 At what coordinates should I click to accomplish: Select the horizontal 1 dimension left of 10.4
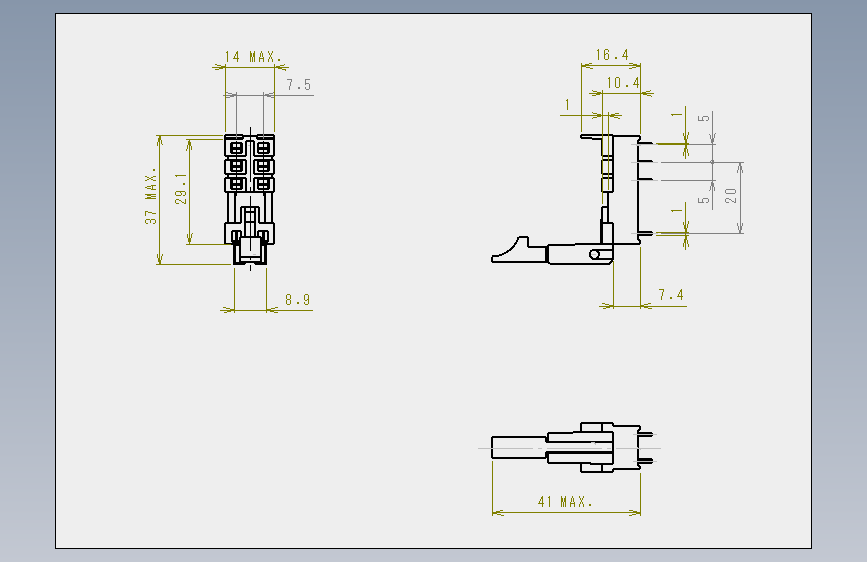click(567, 105)
